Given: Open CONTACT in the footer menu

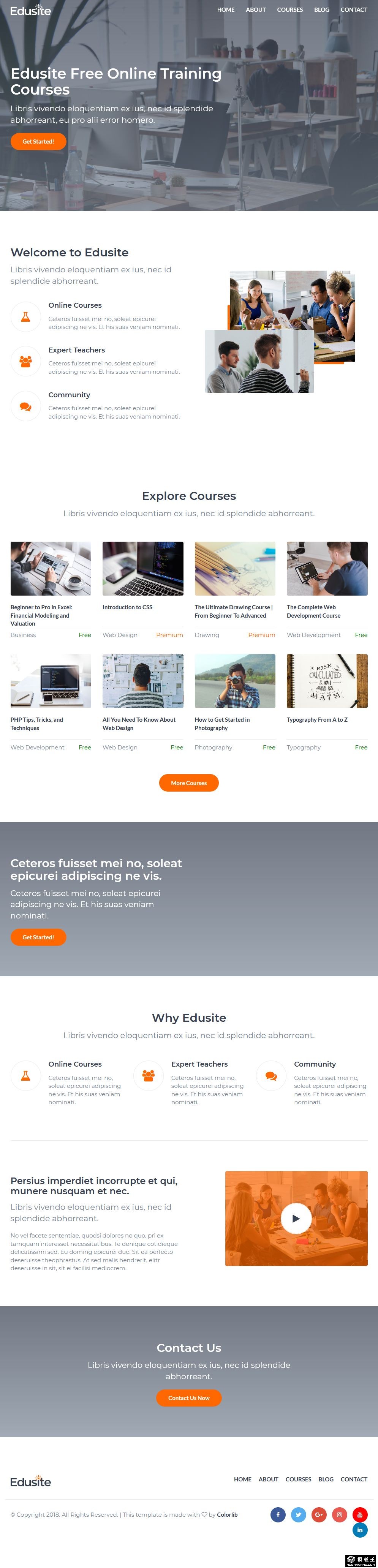Looking at the screenshot, I should [354, 1479].
